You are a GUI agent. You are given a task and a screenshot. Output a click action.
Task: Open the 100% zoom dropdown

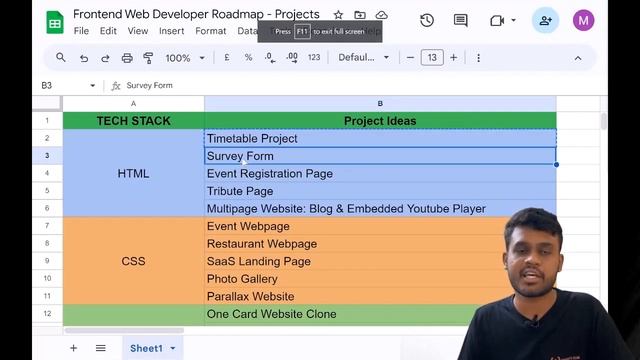click(184, 58)
